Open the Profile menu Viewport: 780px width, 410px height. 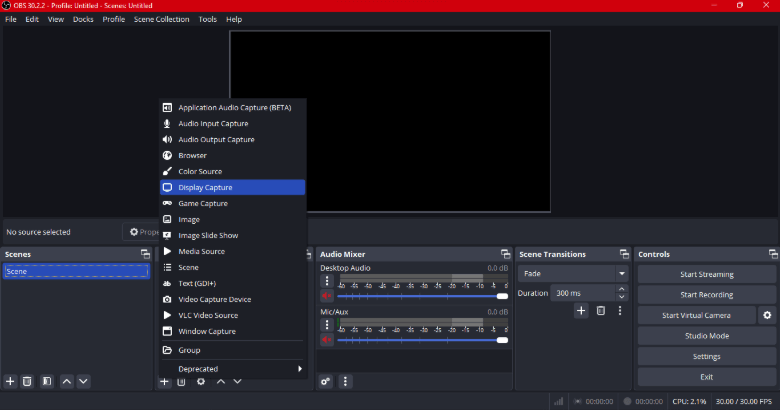[113, 19]
